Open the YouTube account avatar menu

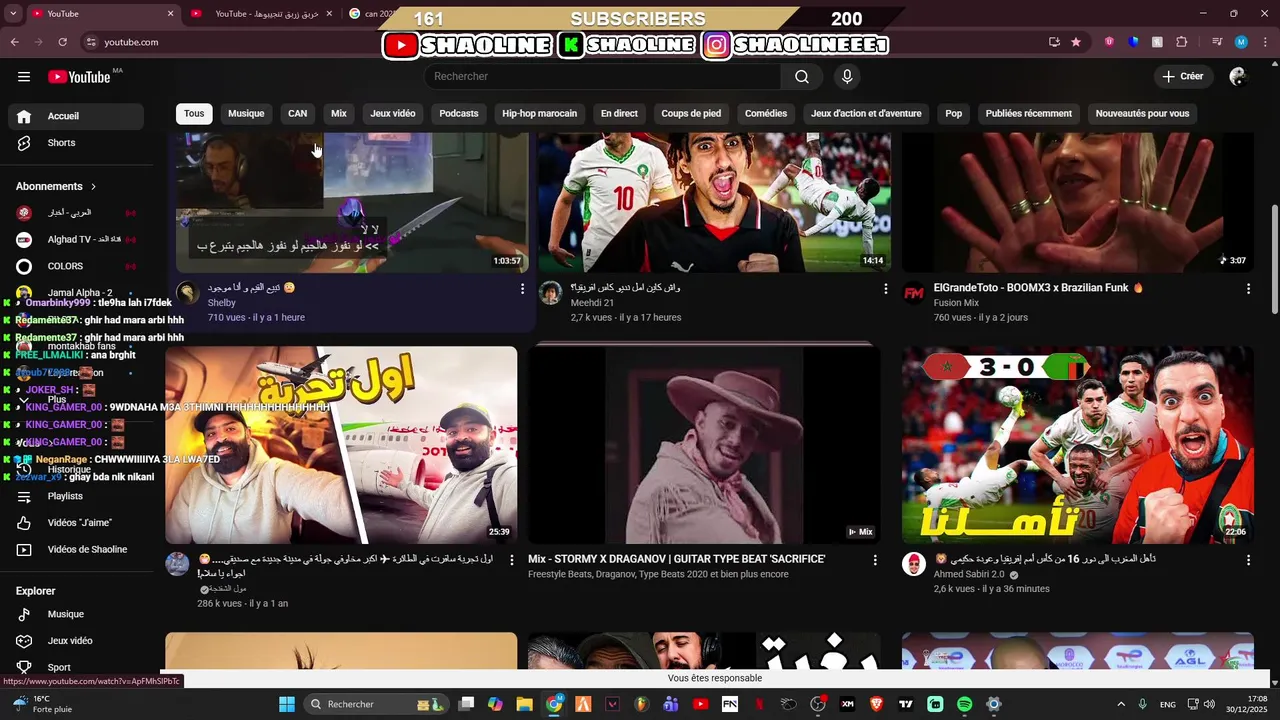tap(1238, 77)
